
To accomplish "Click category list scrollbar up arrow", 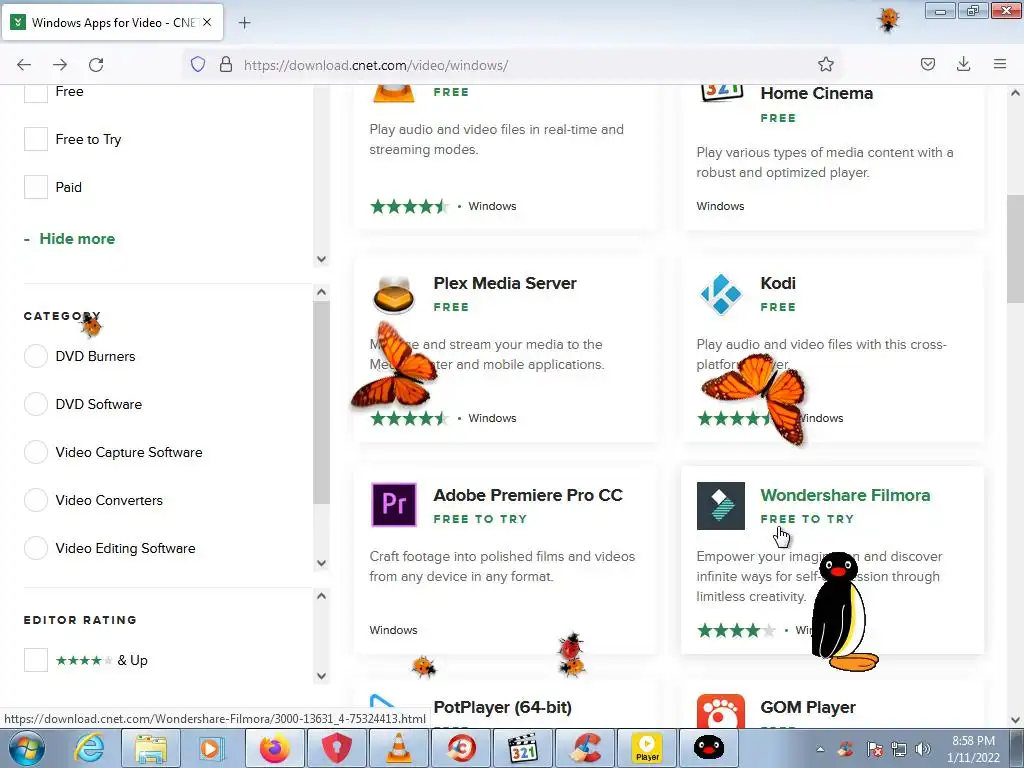I will 321,292.
